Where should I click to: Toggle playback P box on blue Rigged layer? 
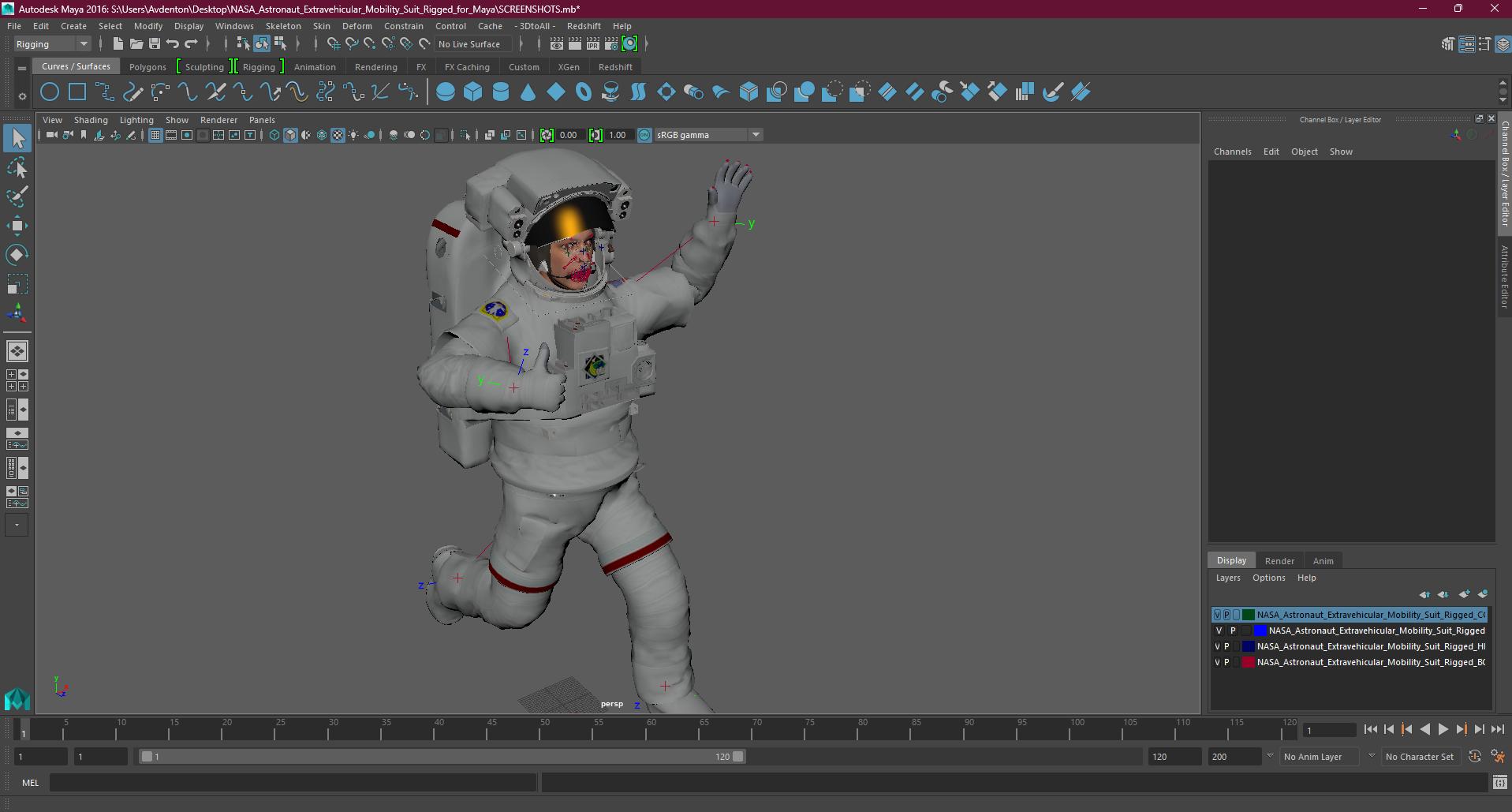point(1233,631)
